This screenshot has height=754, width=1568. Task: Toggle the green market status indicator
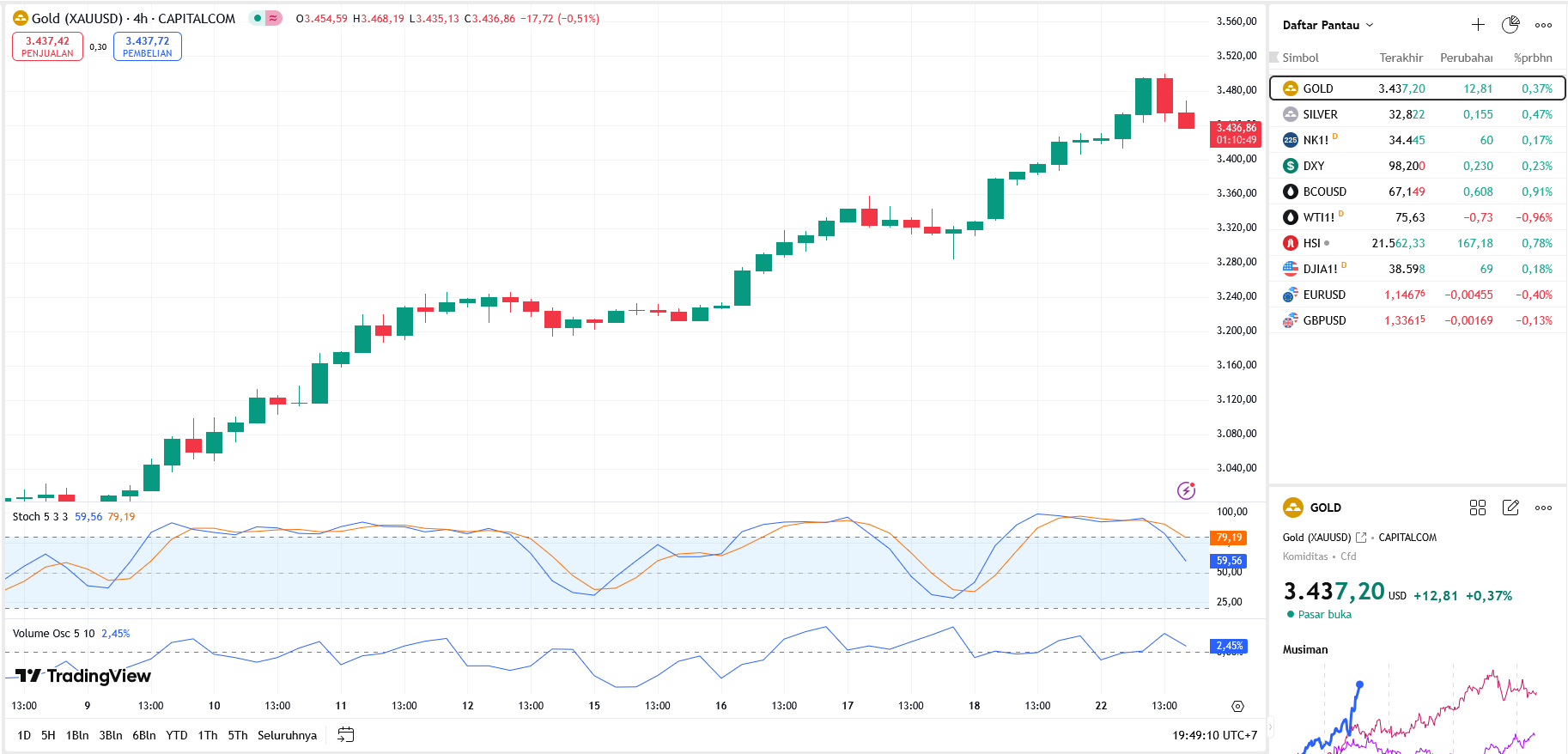tap(258, 18)
